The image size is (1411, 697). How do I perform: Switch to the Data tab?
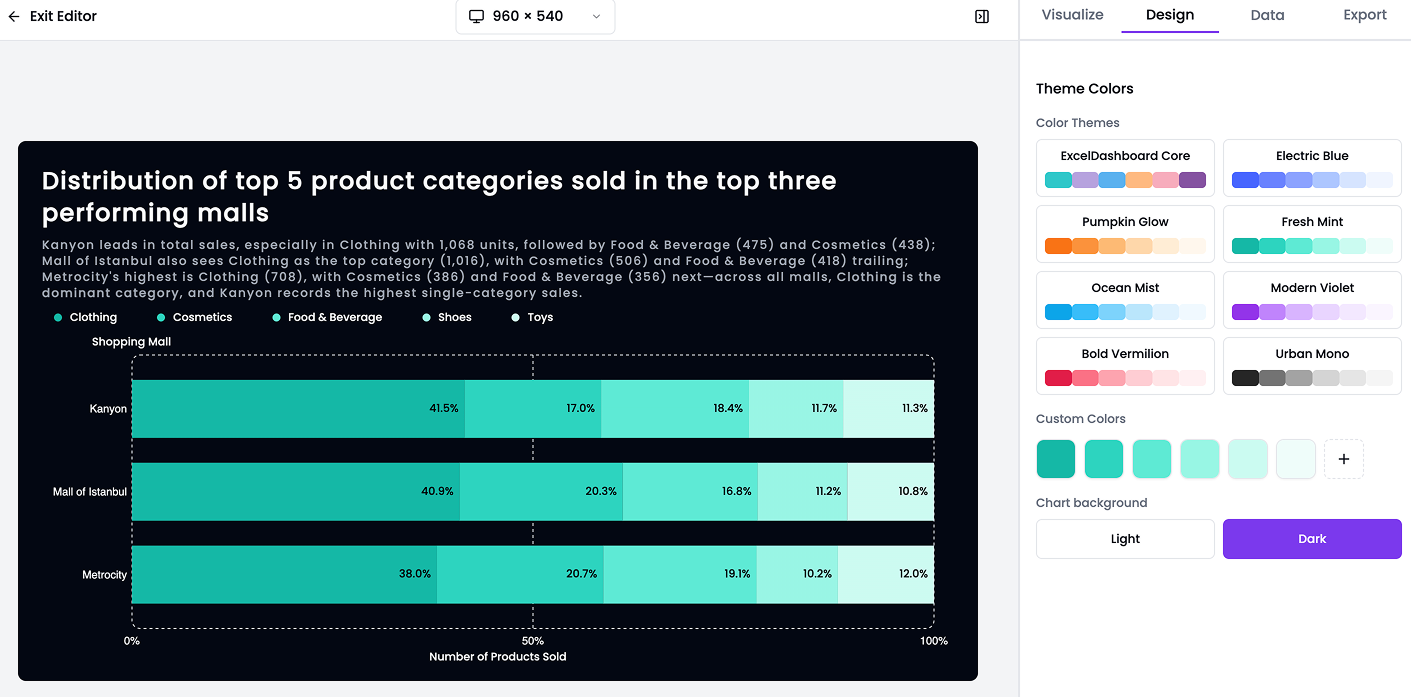1266,15
